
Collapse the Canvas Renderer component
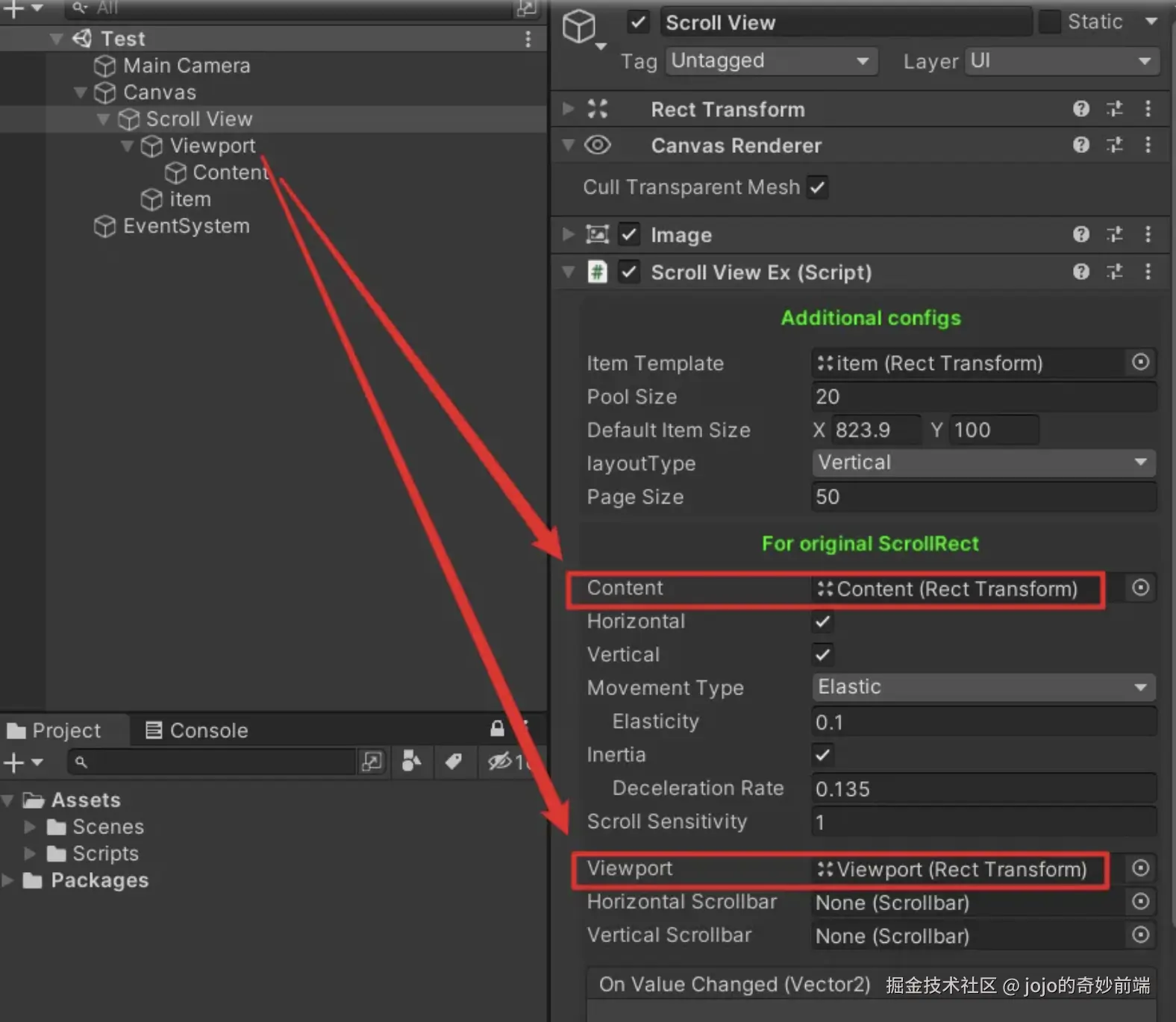(x=569, y=145)
